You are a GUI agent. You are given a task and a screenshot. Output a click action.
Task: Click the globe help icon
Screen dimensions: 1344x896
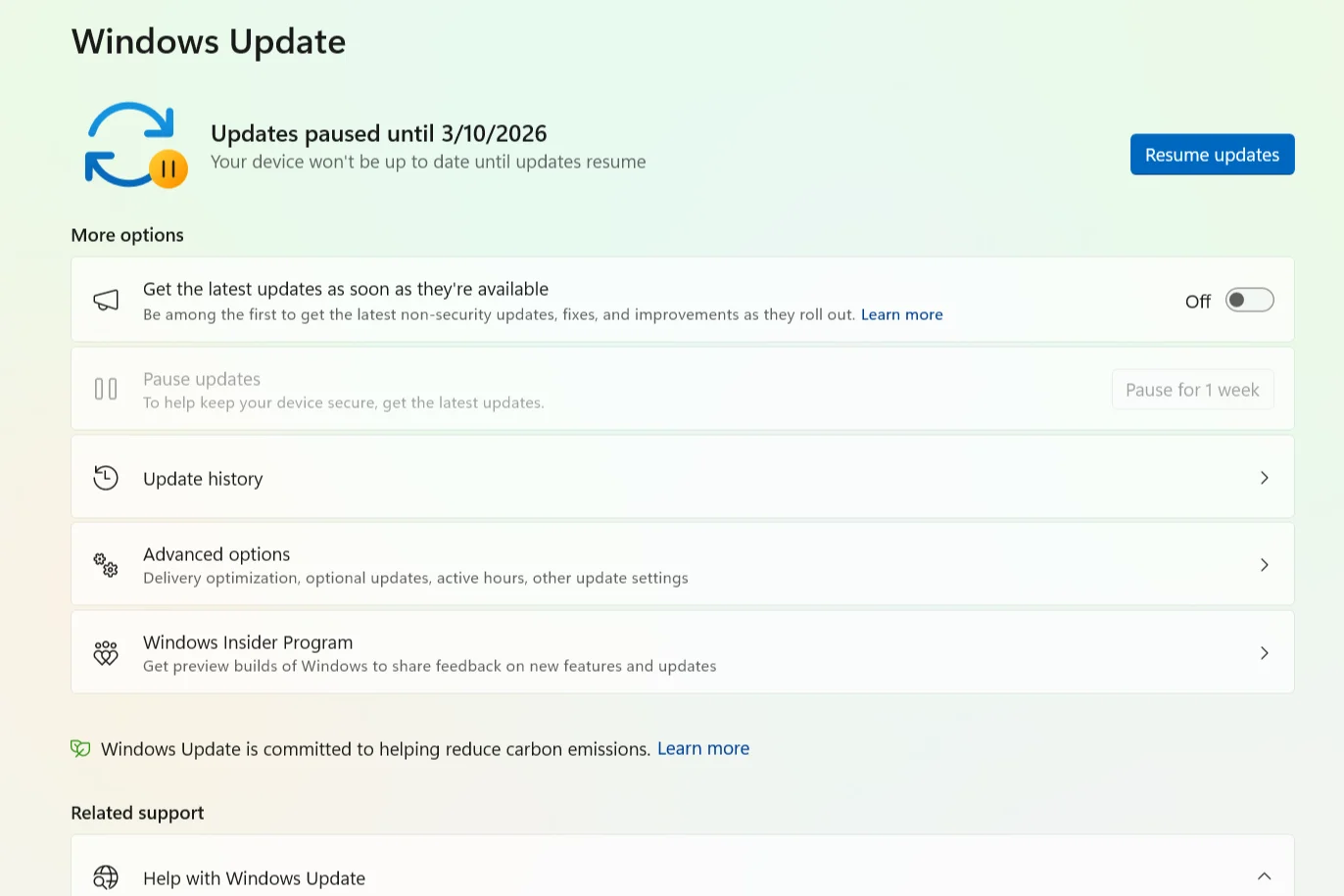pos(106,877)
